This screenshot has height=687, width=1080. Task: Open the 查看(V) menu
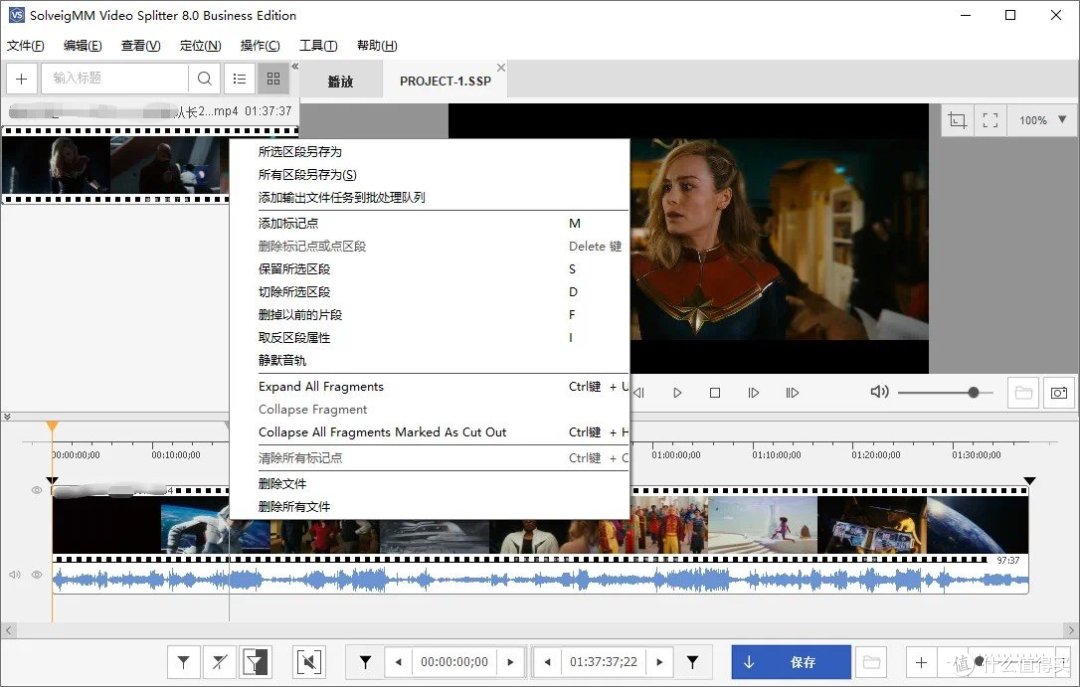[141, 45]
